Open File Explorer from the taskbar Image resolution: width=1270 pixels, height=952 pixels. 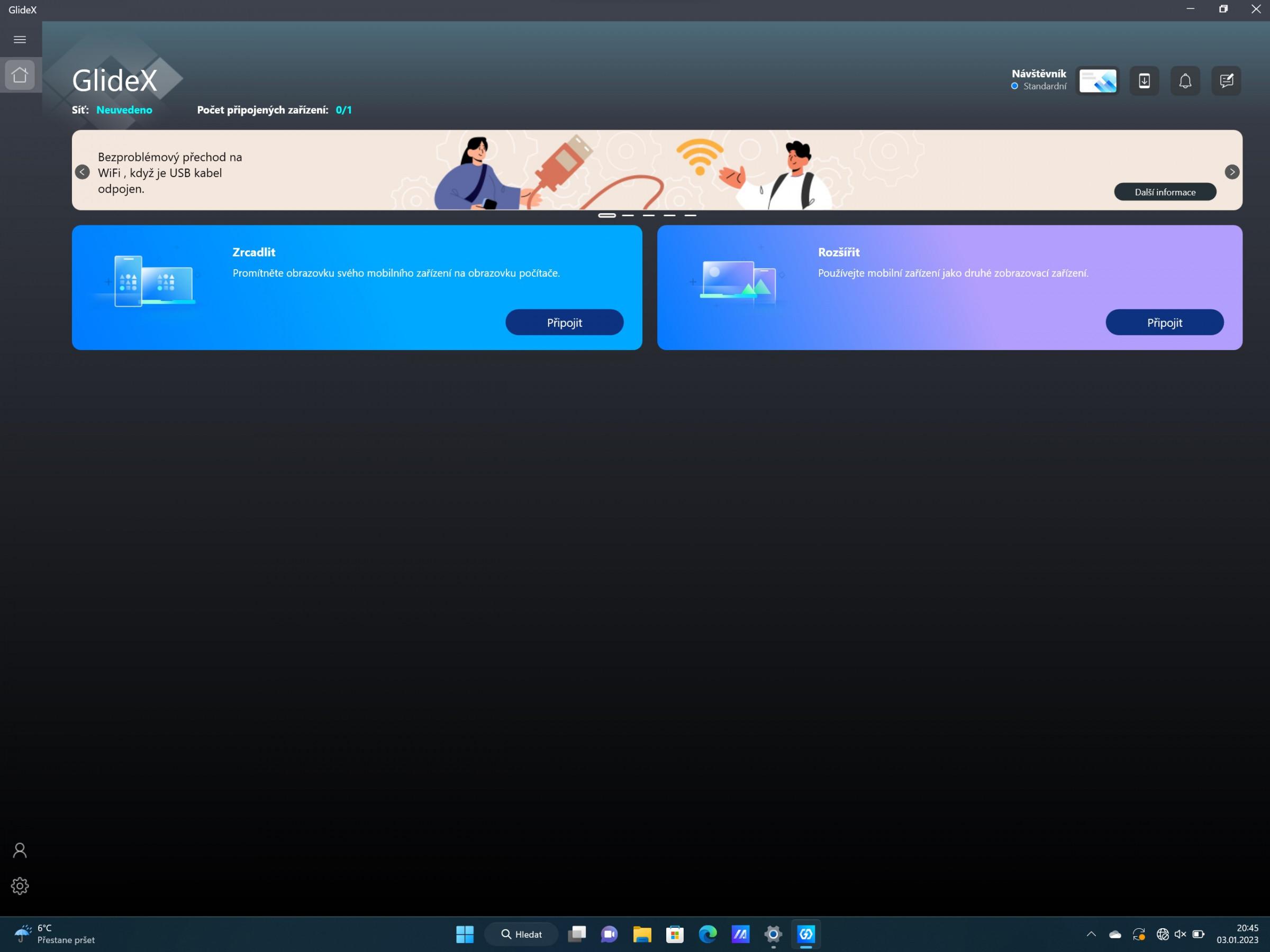point(642,934)
